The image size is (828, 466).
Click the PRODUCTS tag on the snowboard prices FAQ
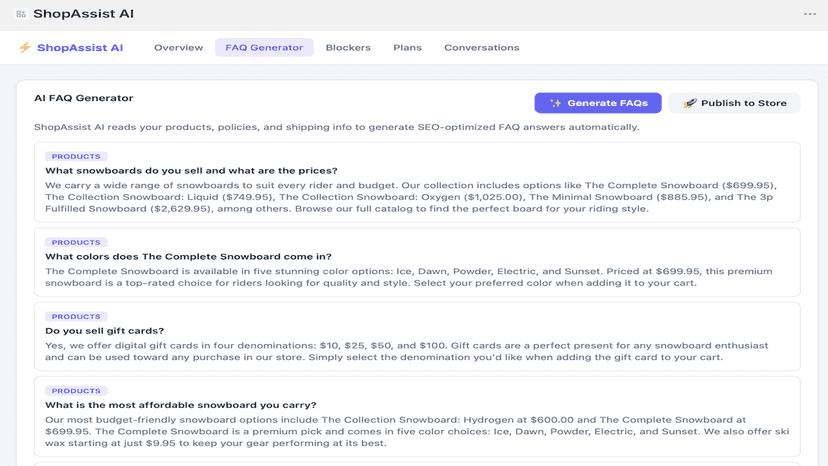point(76,156)
